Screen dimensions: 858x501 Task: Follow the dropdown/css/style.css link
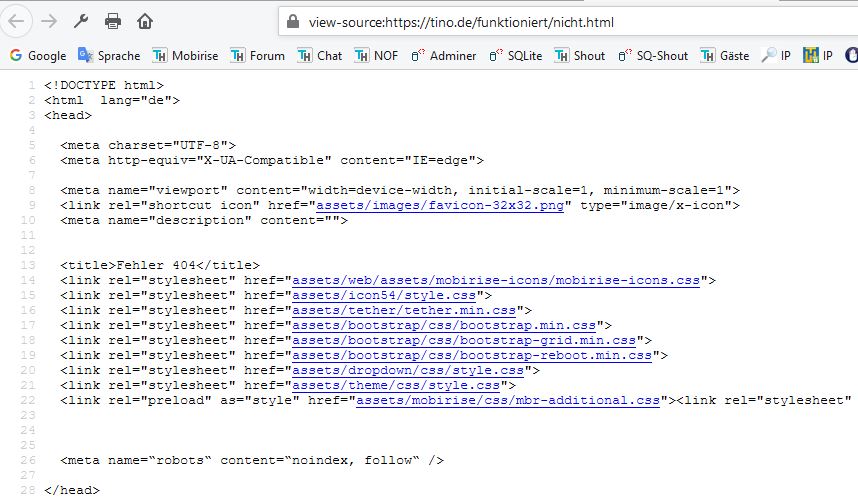pos(408,370)
